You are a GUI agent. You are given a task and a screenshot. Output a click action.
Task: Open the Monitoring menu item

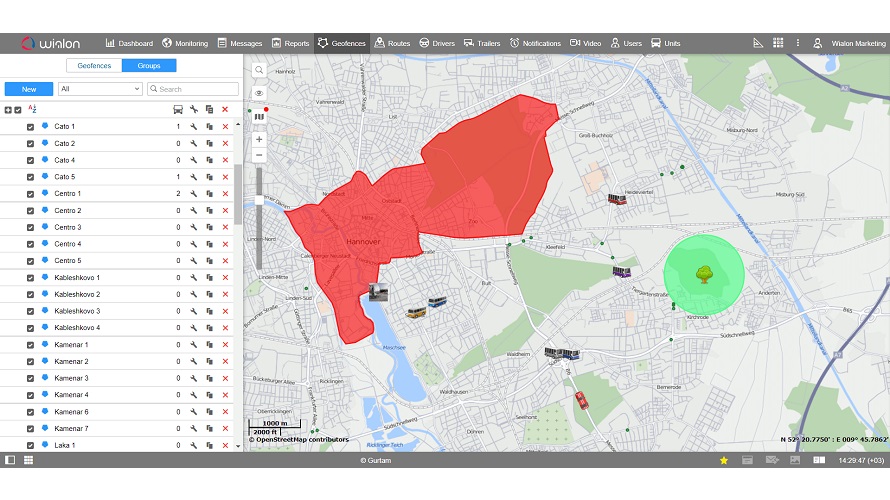pos(185,43)
